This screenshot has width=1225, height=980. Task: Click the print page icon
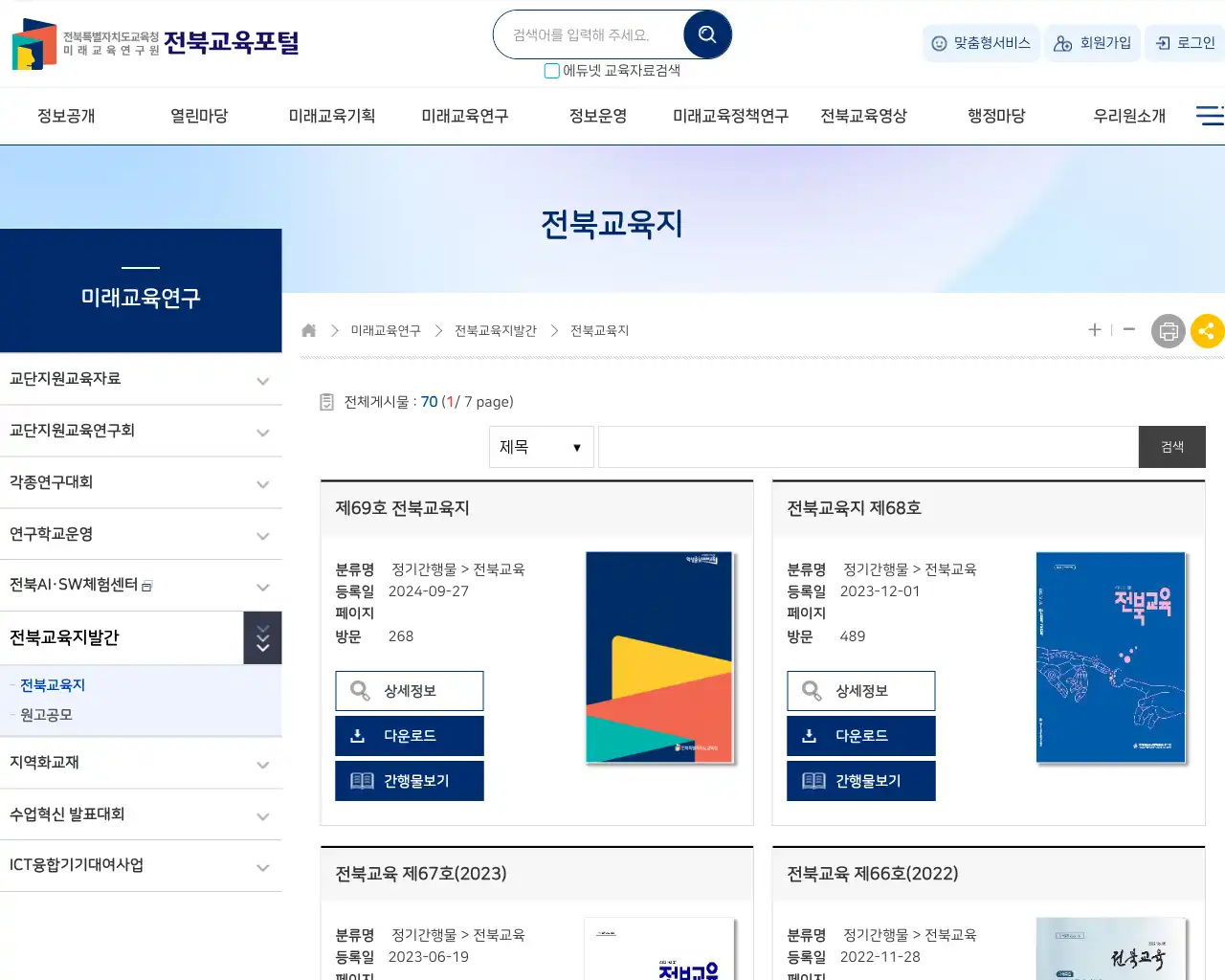1168,331
